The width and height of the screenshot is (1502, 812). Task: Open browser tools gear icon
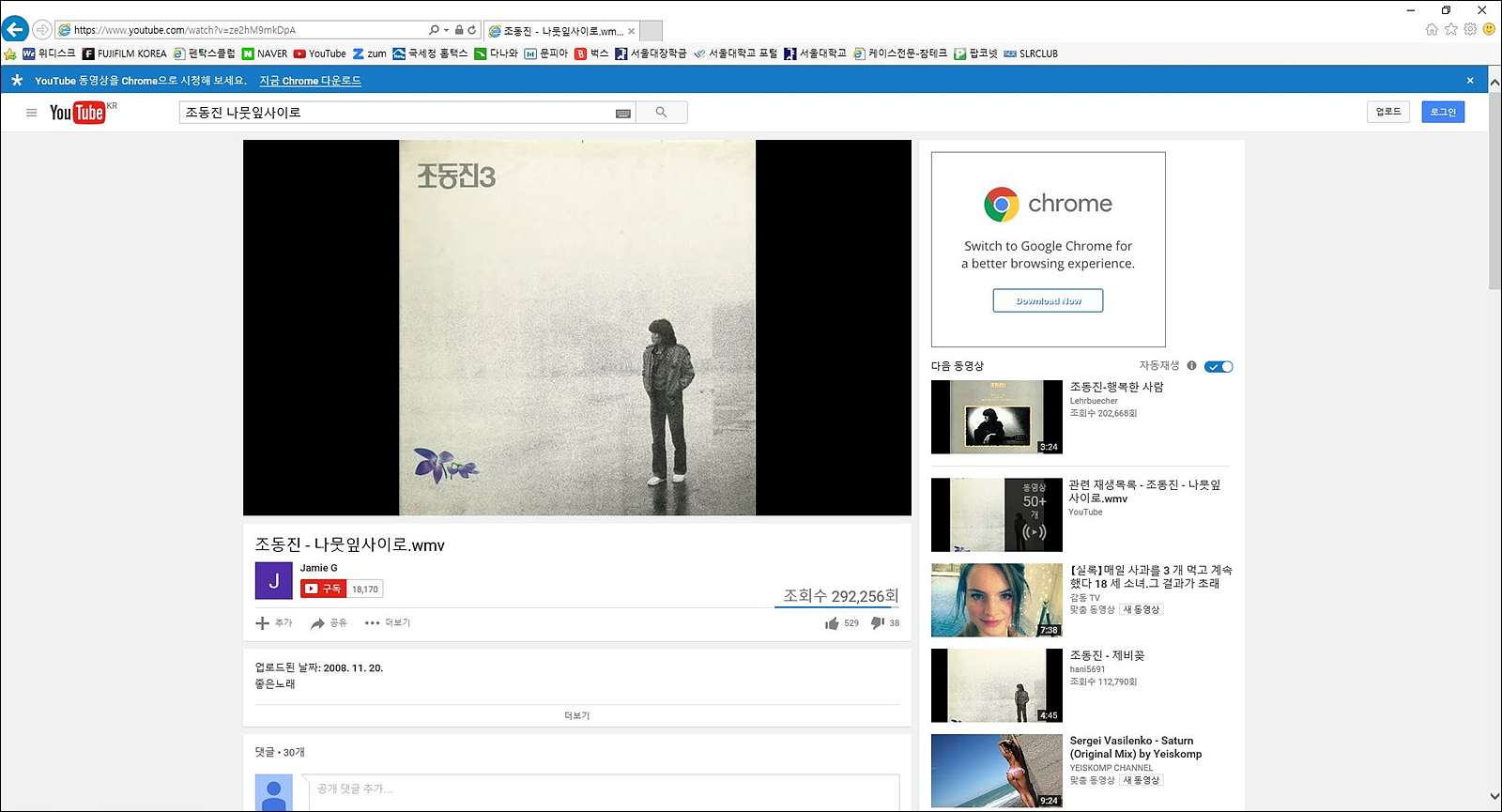(1470, 29)
